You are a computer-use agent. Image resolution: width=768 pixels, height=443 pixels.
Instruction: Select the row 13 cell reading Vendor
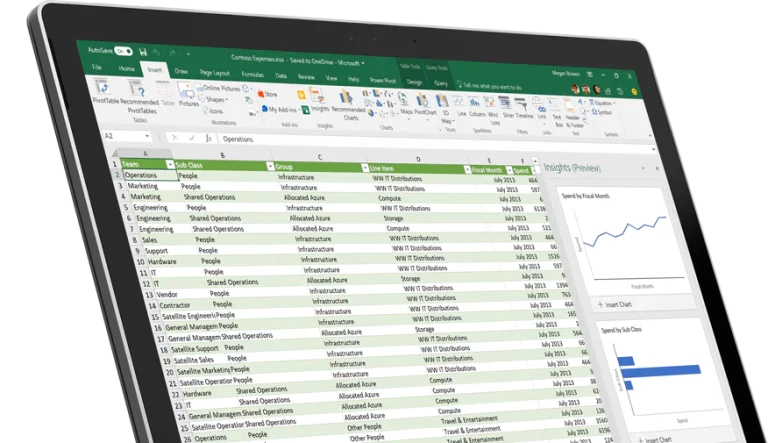tap(182, 294)
